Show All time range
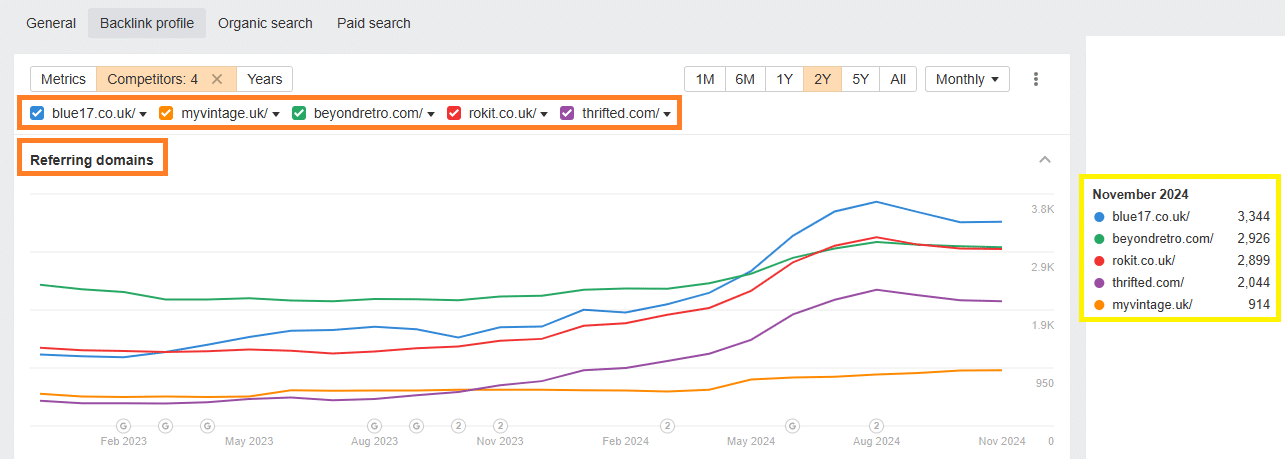This screenshot has width=1285, height=459. pos(898,79)
